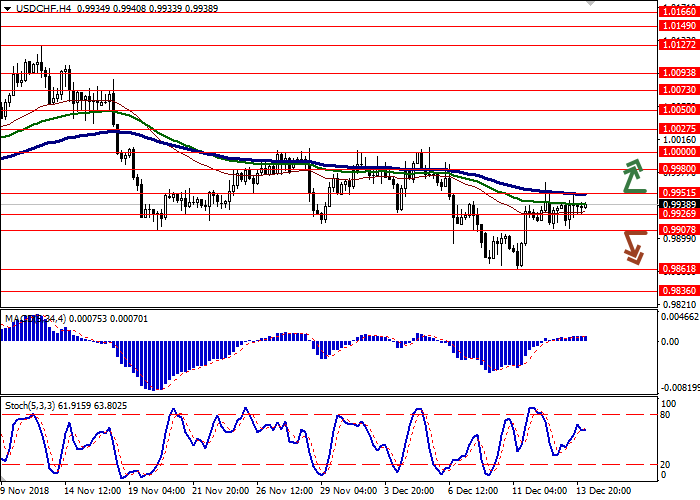Select the 1.01660 red price level label
The image size is (700, 500).
tap(679, 8)
